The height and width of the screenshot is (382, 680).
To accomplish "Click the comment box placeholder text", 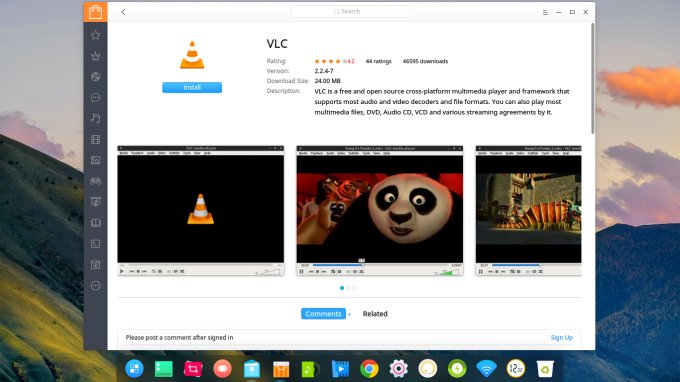I will point(179,337).
